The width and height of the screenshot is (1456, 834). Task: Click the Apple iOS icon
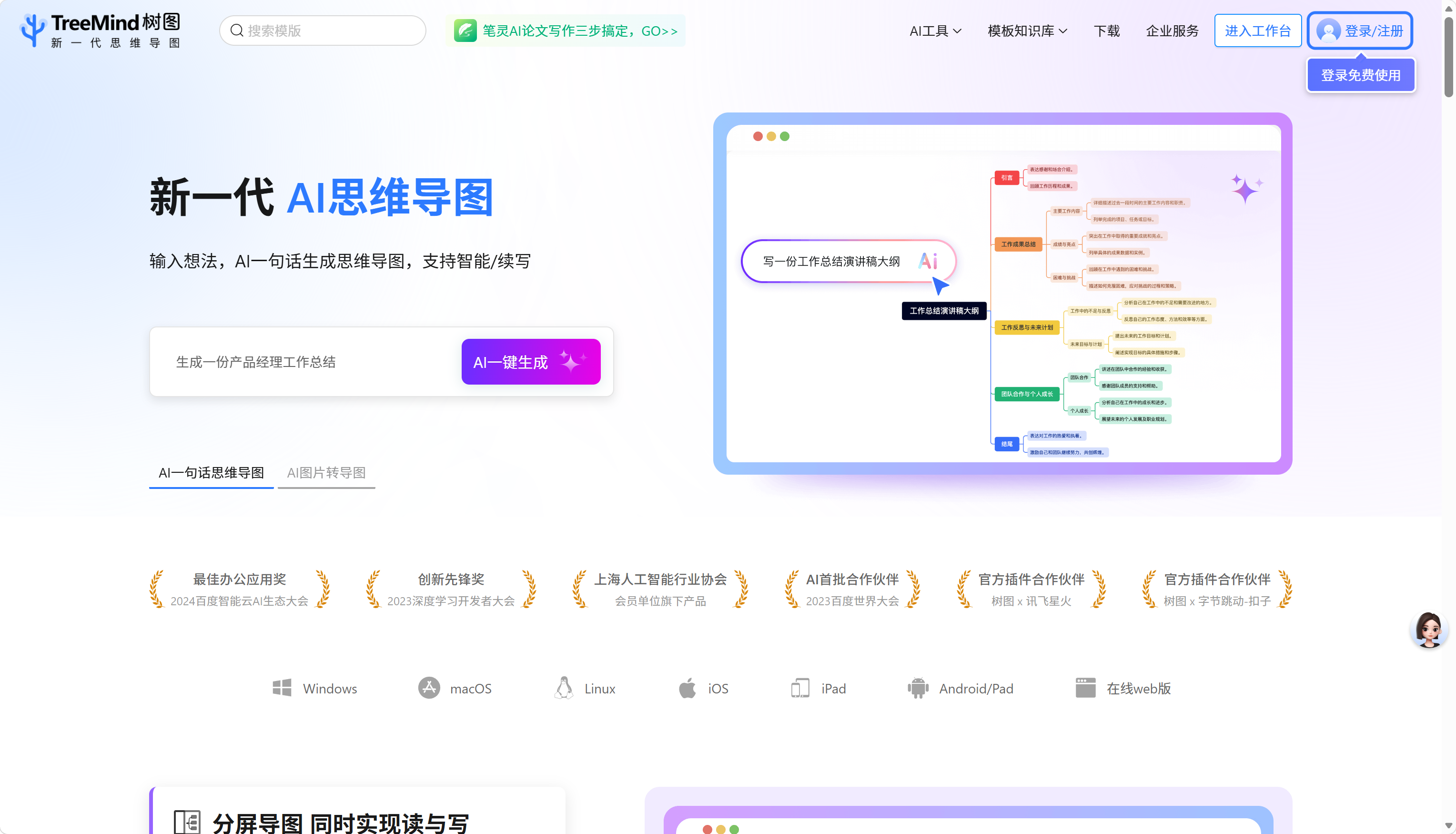click(687, 687)
